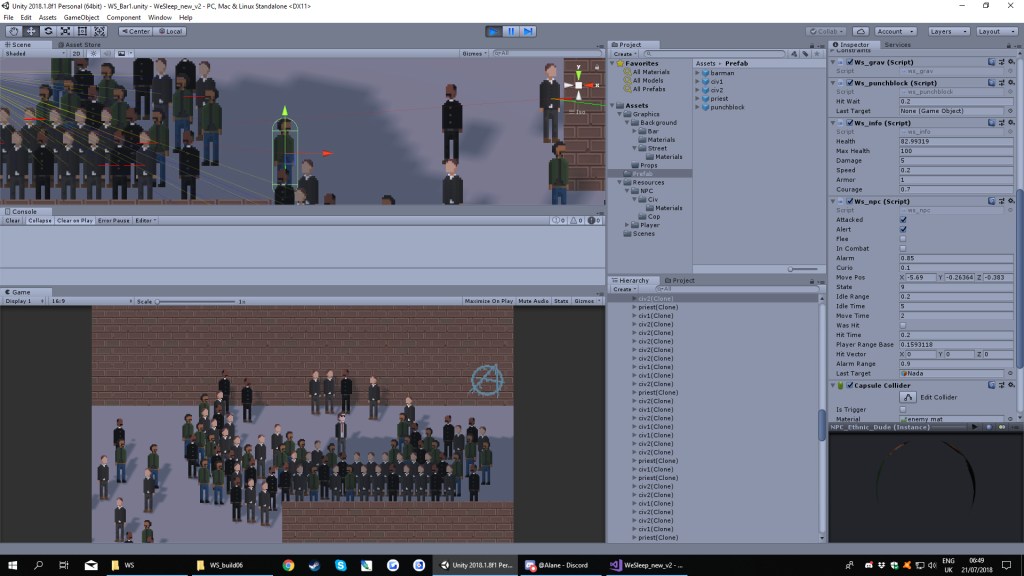Image resolution: width=1024 pixels, height=576 pixels.
Task: Enable the Is Trigger checkbox
Action: click(903, 409)
